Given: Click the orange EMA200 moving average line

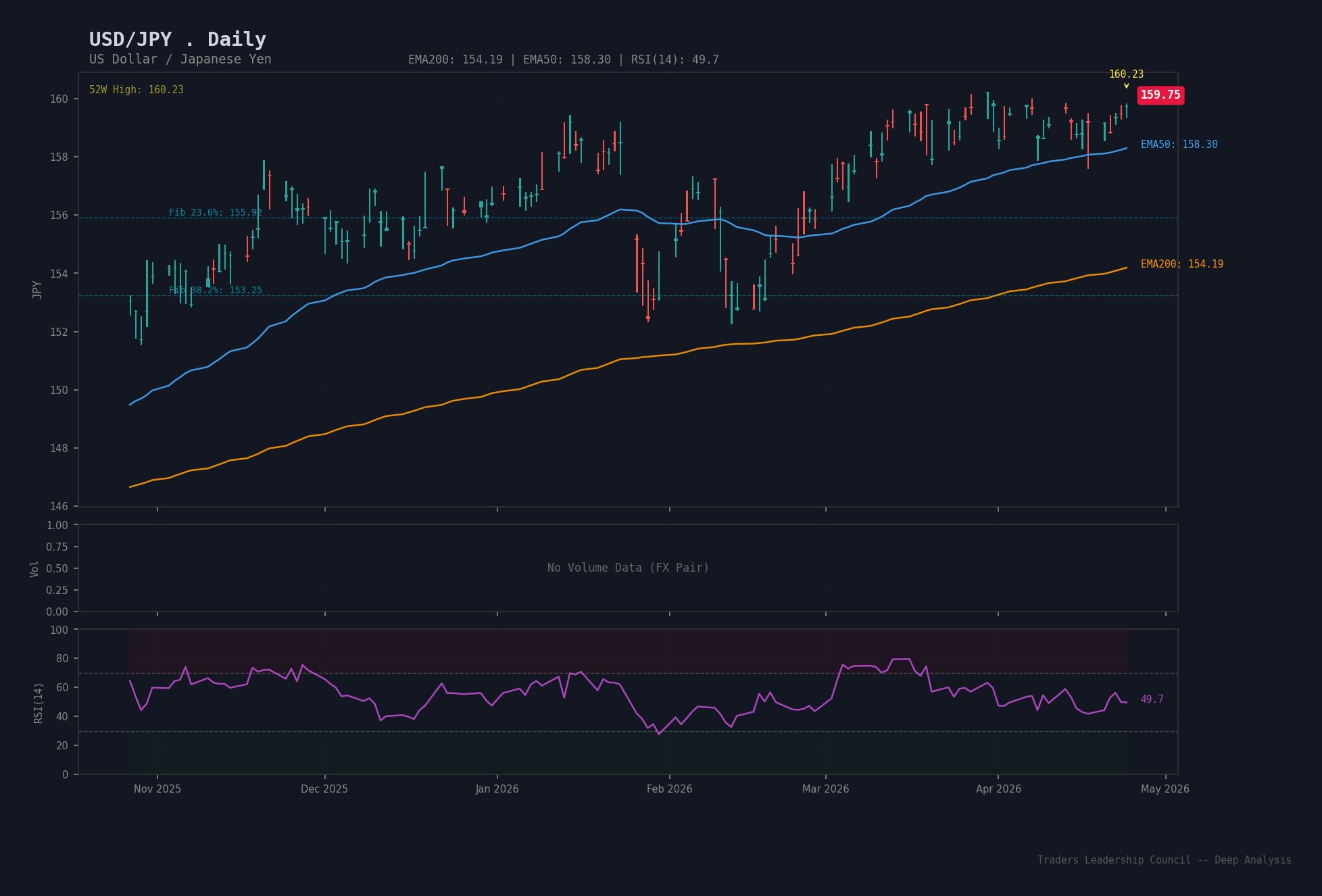Looking at the screenshot, I should coord(676,353).
